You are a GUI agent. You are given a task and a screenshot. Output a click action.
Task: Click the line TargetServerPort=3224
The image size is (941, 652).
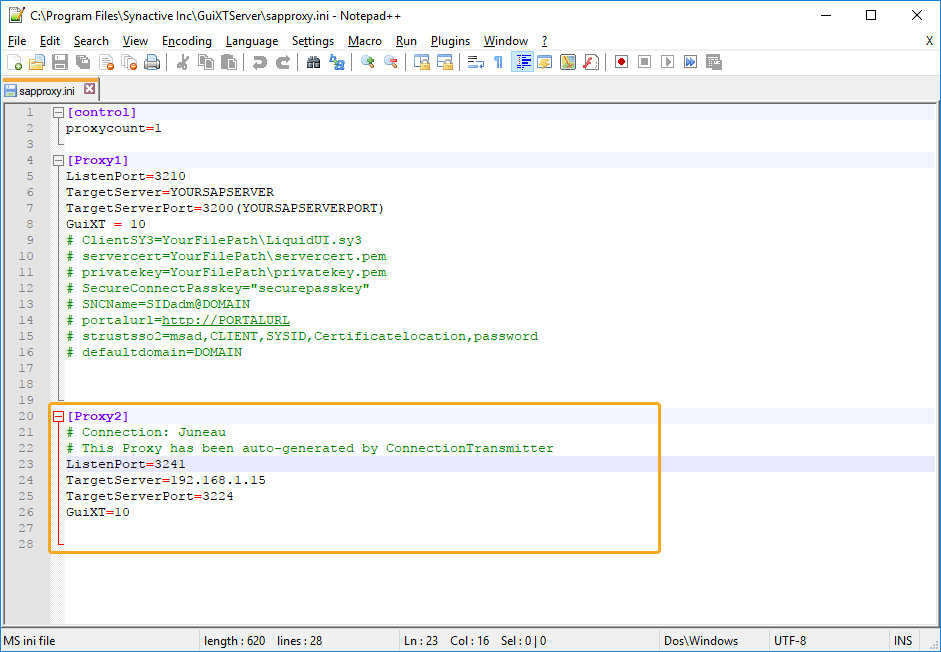click(x=149, y=496)
